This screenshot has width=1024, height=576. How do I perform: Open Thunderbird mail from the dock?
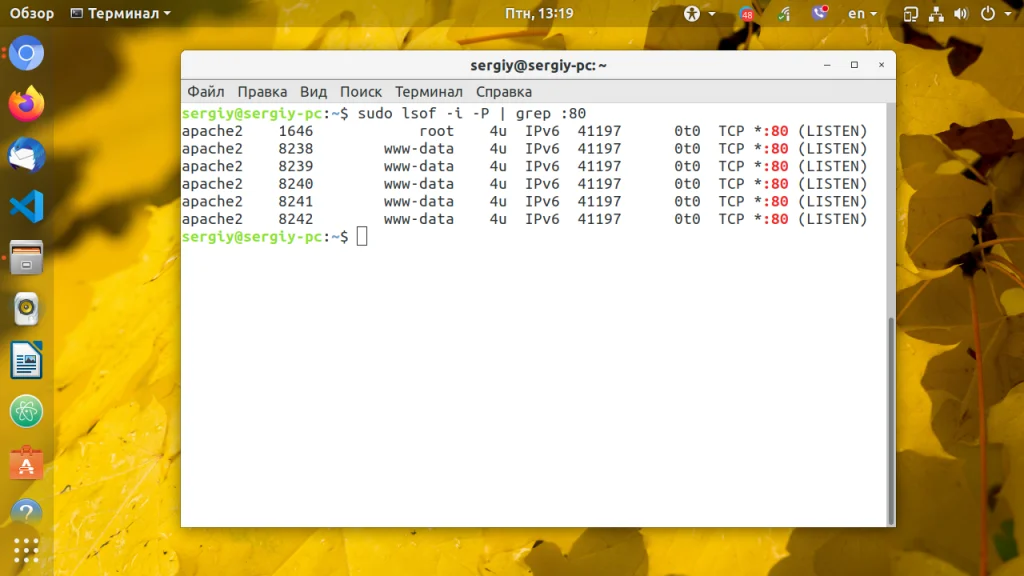[x=26, y=155]
